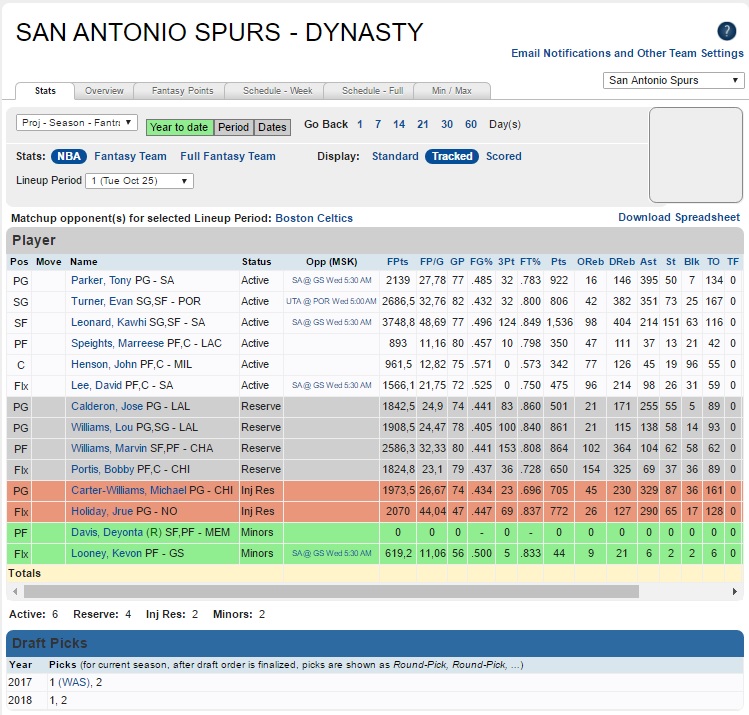Open Henson, John player page
This screenshot has height=715, width=749.
(104, 364)
